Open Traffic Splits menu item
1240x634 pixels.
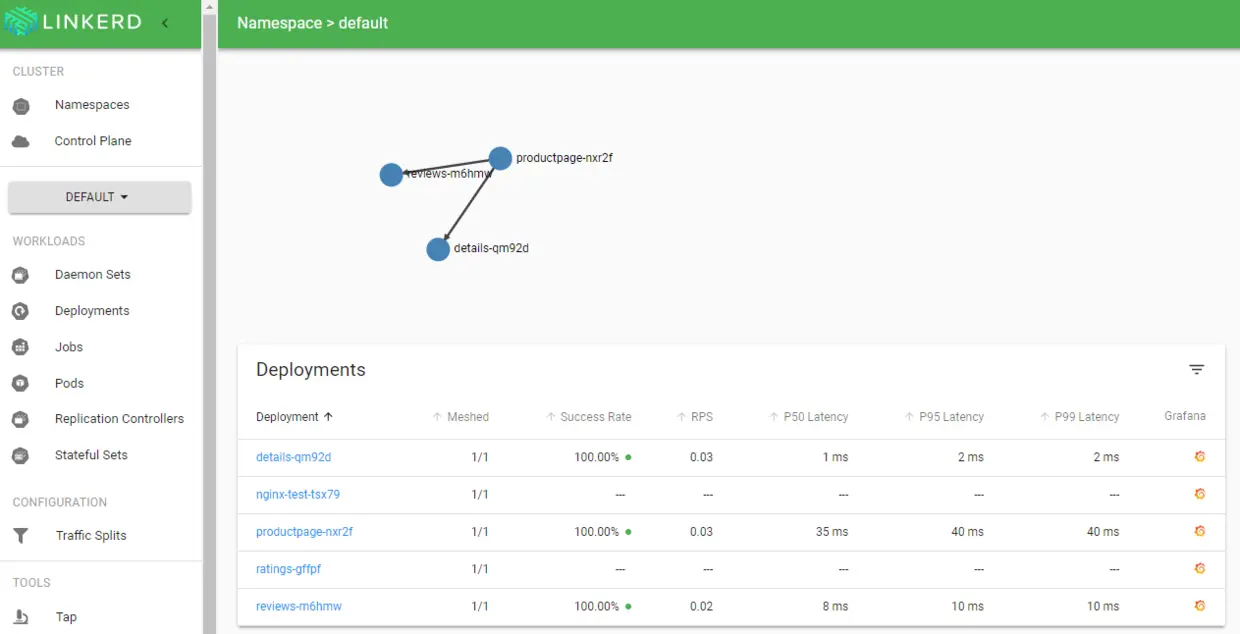pyautogui.click(x=91, y=536)
